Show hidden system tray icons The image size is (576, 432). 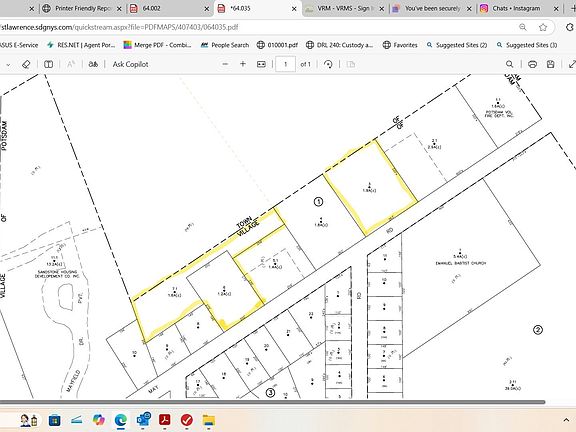(566, 420)
